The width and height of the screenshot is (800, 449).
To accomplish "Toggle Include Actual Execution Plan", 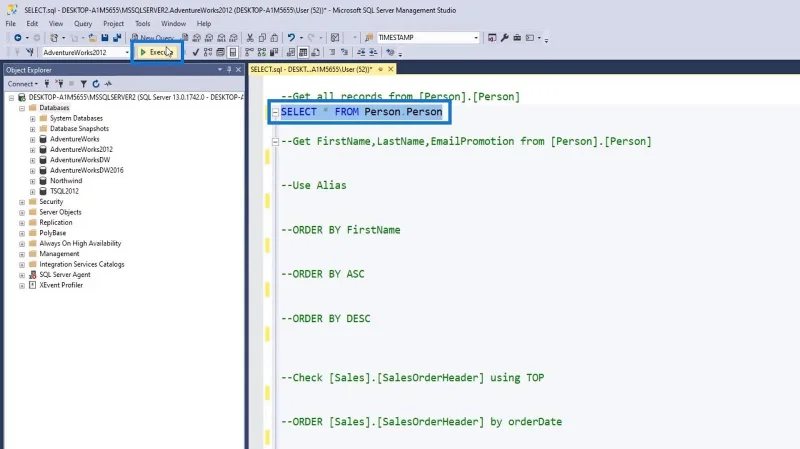I will (x=249, y=52).
